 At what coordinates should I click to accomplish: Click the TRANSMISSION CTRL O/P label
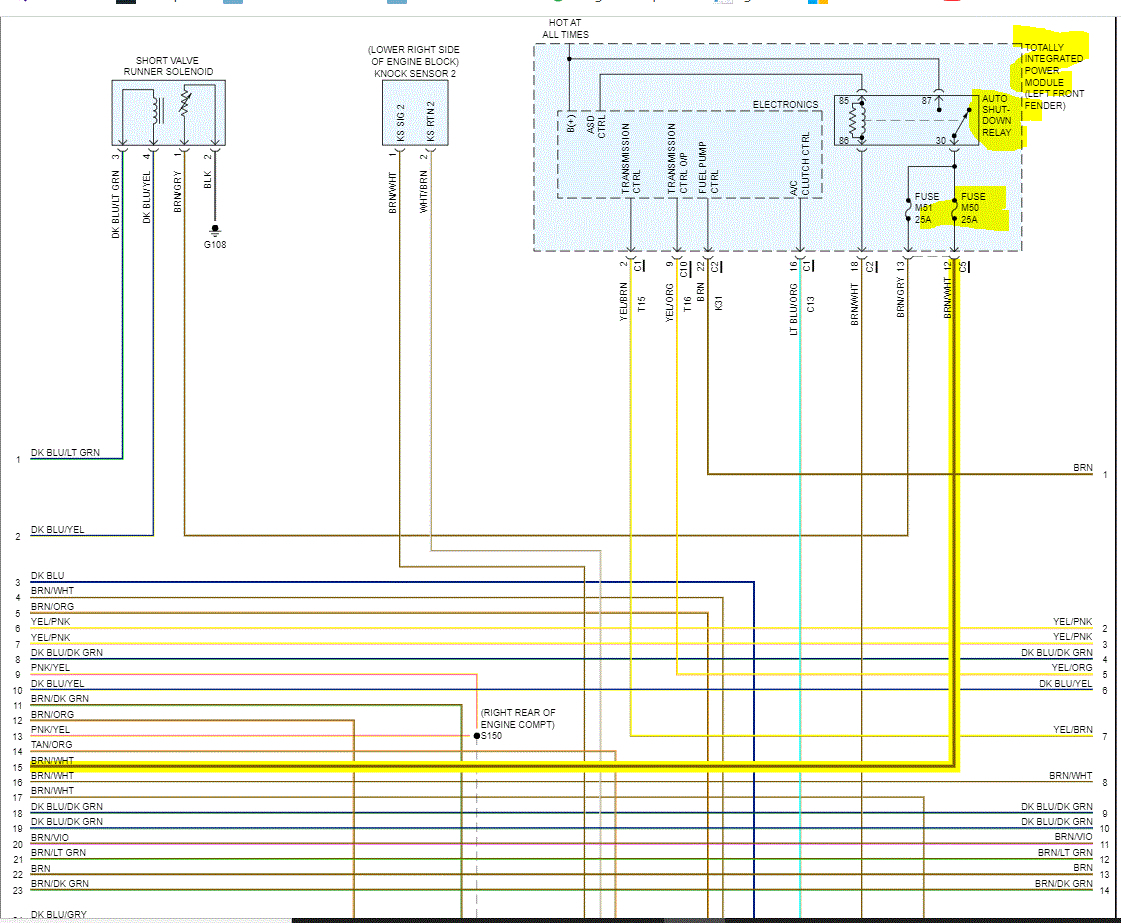click(678, 159)
